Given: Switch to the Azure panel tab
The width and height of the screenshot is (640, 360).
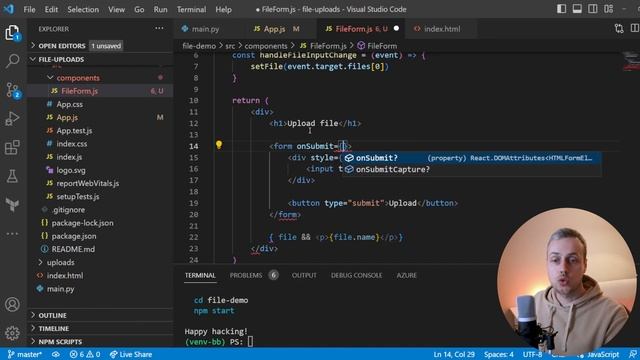Looking at the screenshot, I should tap(407, 275).
